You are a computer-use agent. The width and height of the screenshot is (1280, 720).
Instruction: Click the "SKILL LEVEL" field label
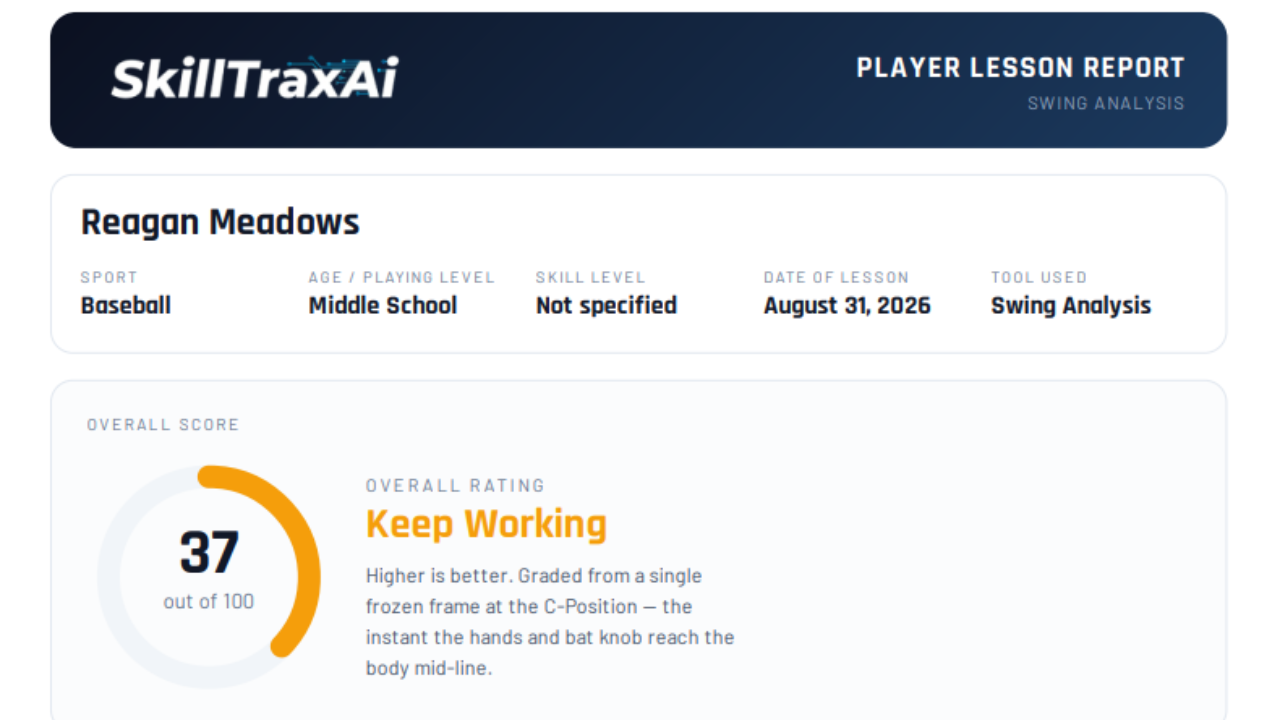click(591, 277)
